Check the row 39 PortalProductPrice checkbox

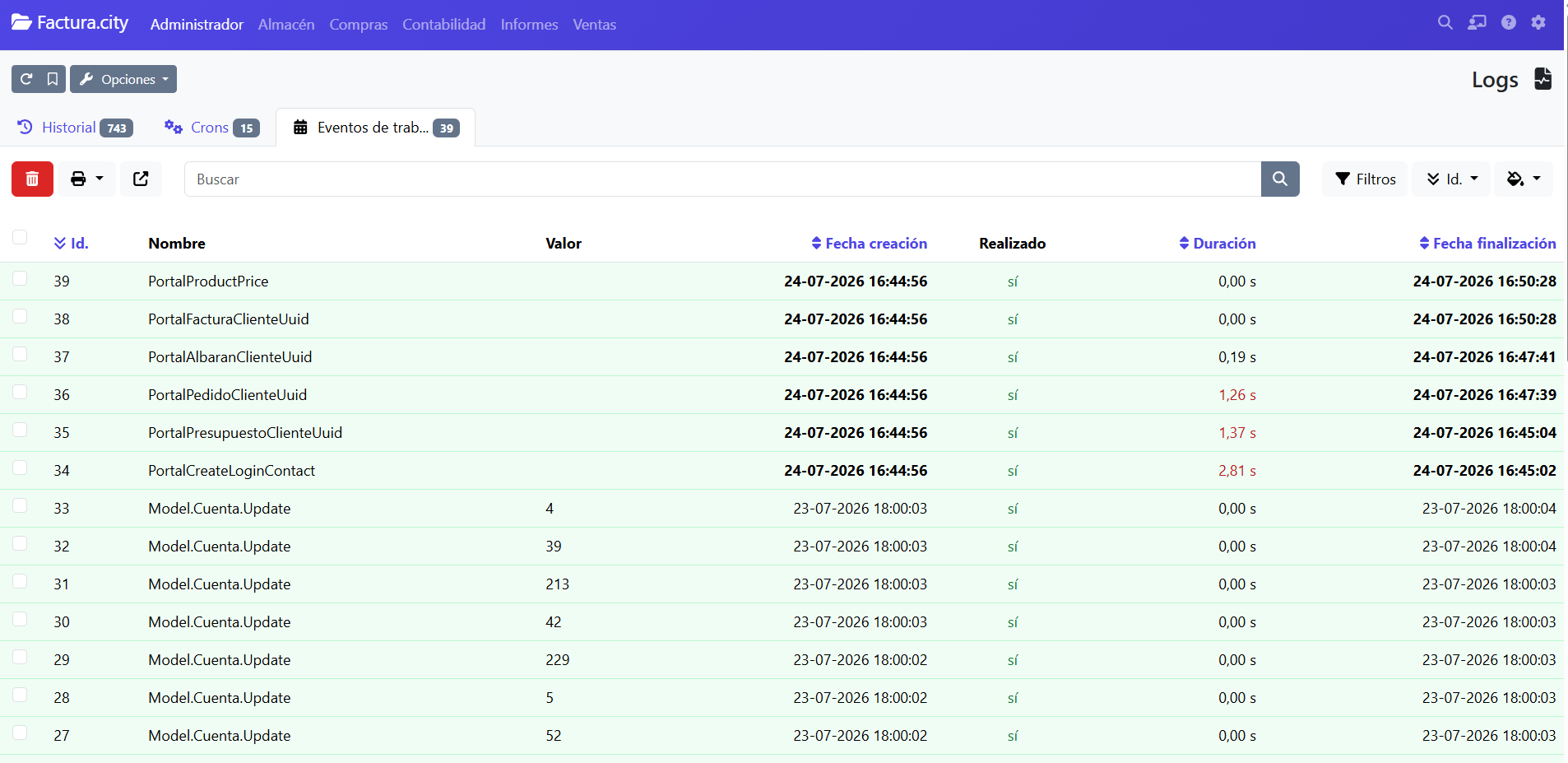(20, 278)
